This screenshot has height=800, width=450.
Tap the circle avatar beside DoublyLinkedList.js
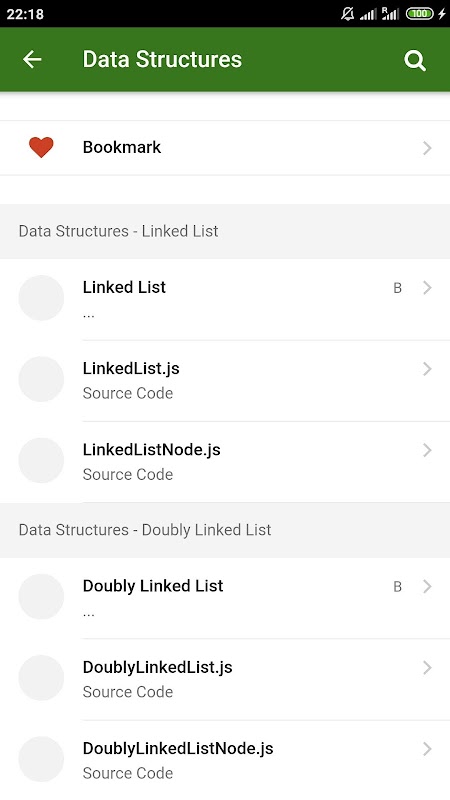pyautogui.click(x=41, y=678)
